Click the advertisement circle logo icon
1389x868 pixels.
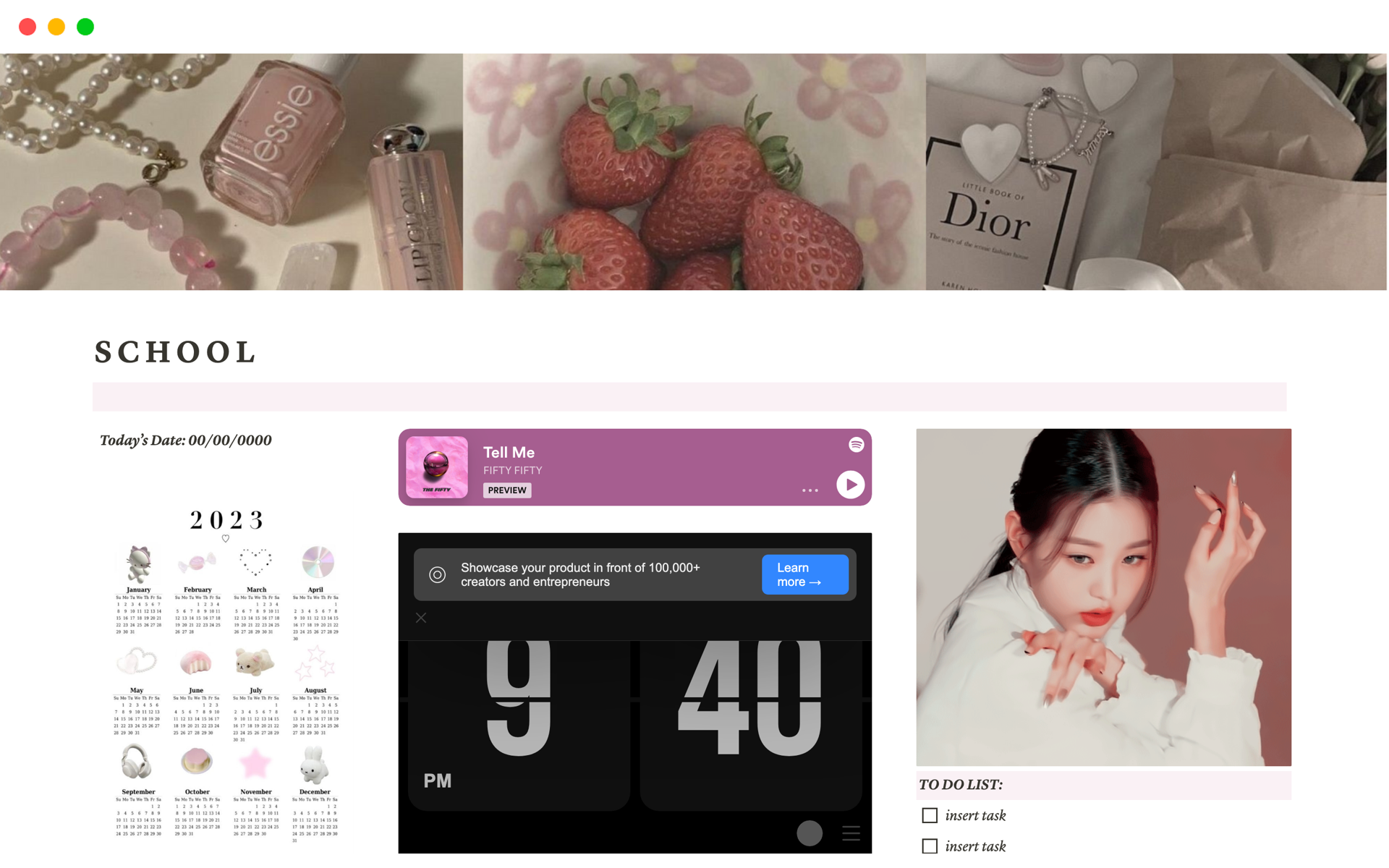(436, 574)
